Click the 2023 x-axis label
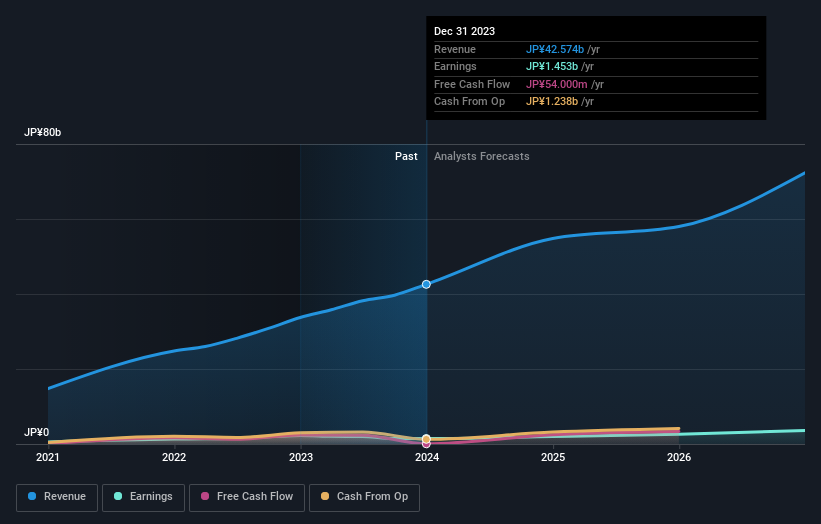This screenshot has height=524, width=821. (301, 457)
